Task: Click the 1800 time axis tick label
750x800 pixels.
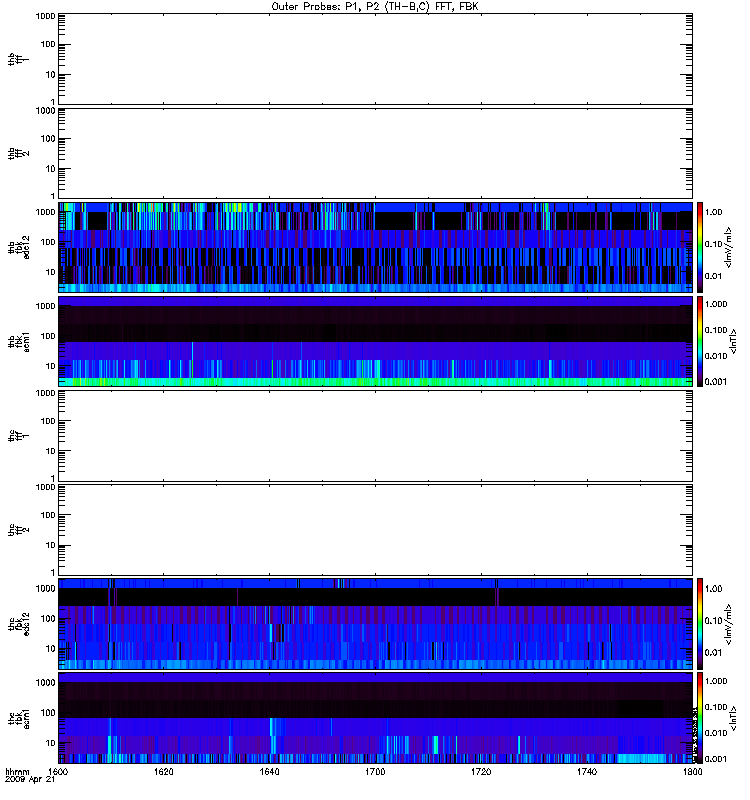Action: coord(690,773)
